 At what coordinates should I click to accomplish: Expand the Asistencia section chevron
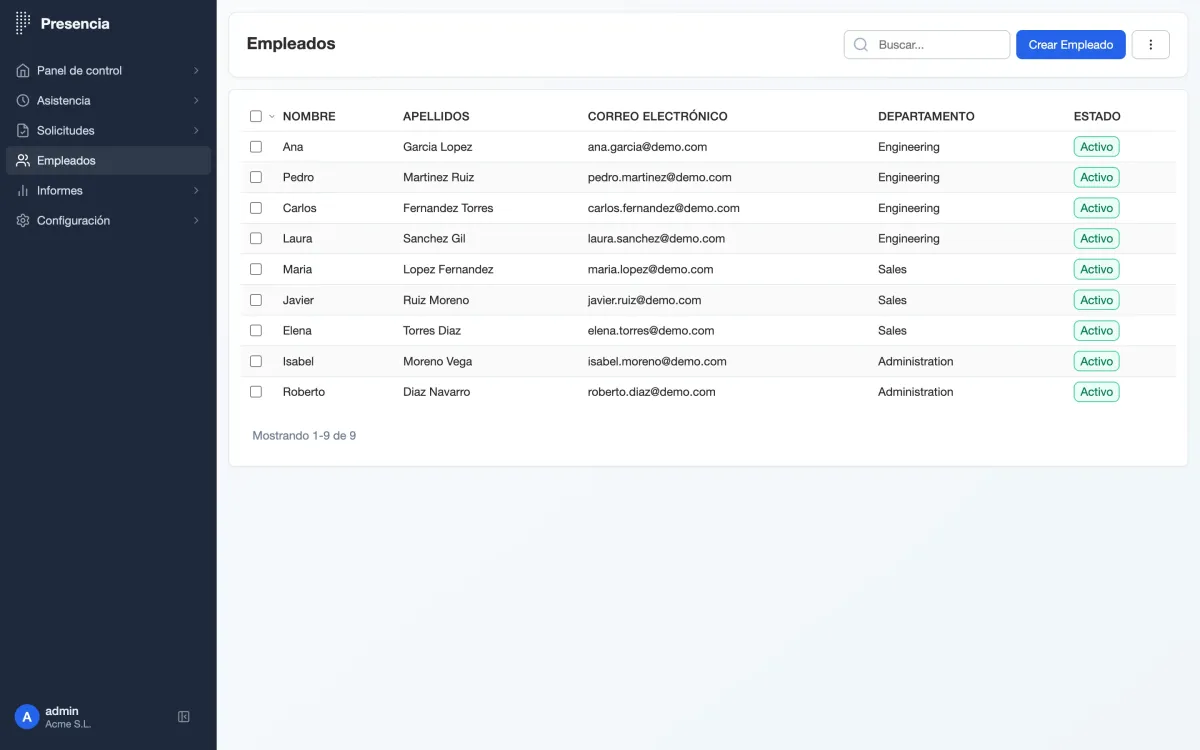coord(196,100)
